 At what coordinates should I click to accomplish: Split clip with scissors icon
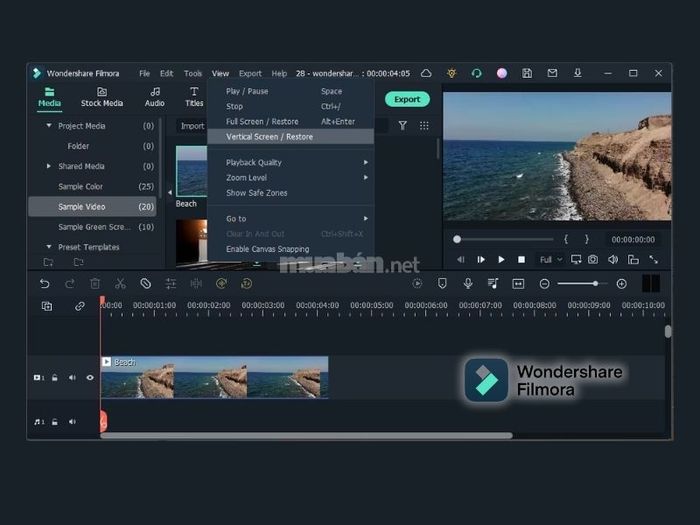(120, 283)
